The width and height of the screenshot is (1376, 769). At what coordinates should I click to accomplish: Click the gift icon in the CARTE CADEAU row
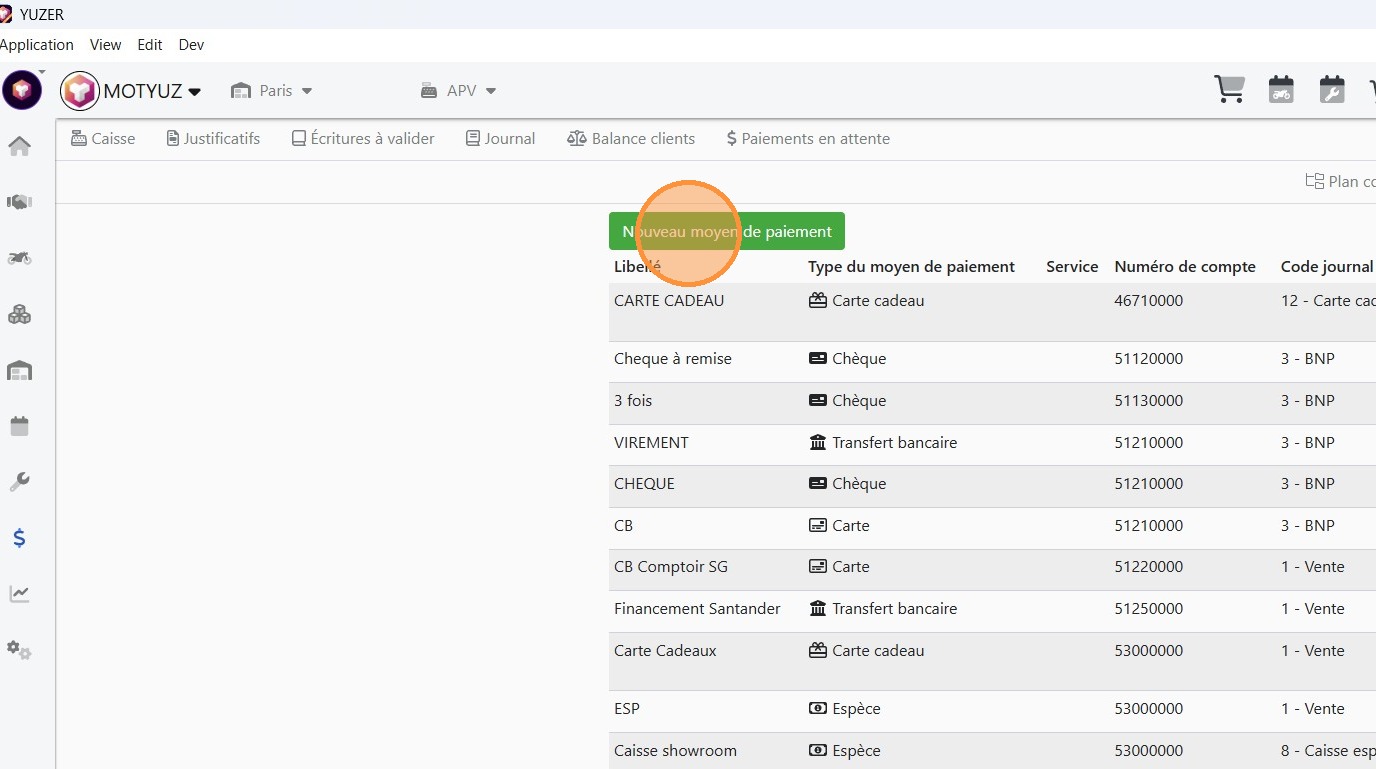[x=818, y=300]
